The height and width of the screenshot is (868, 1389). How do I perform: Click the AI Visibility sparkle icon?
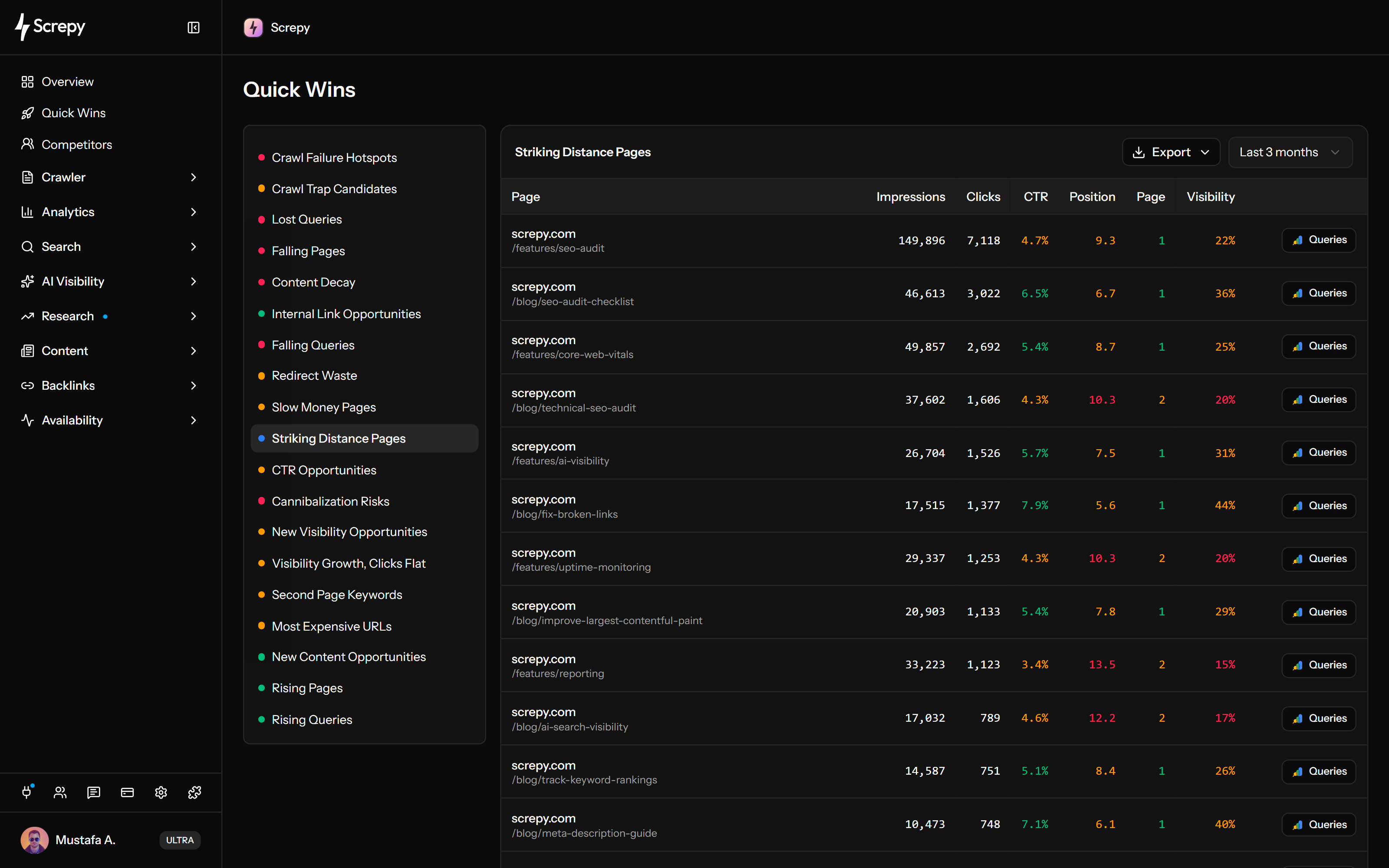click(27, 281)
